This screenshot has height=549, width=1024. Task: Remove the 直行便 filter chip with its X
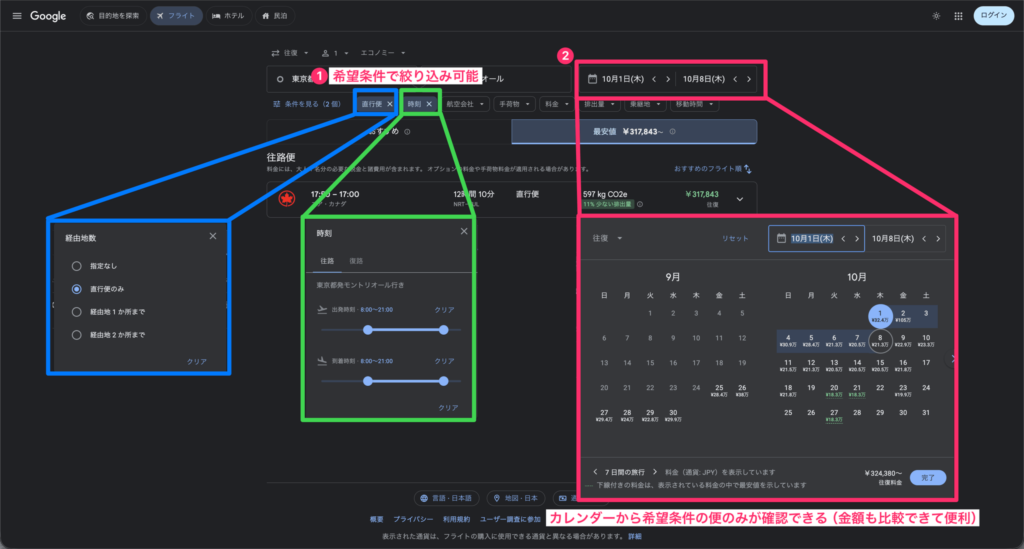pyautogui.click(x=390, y=104)
